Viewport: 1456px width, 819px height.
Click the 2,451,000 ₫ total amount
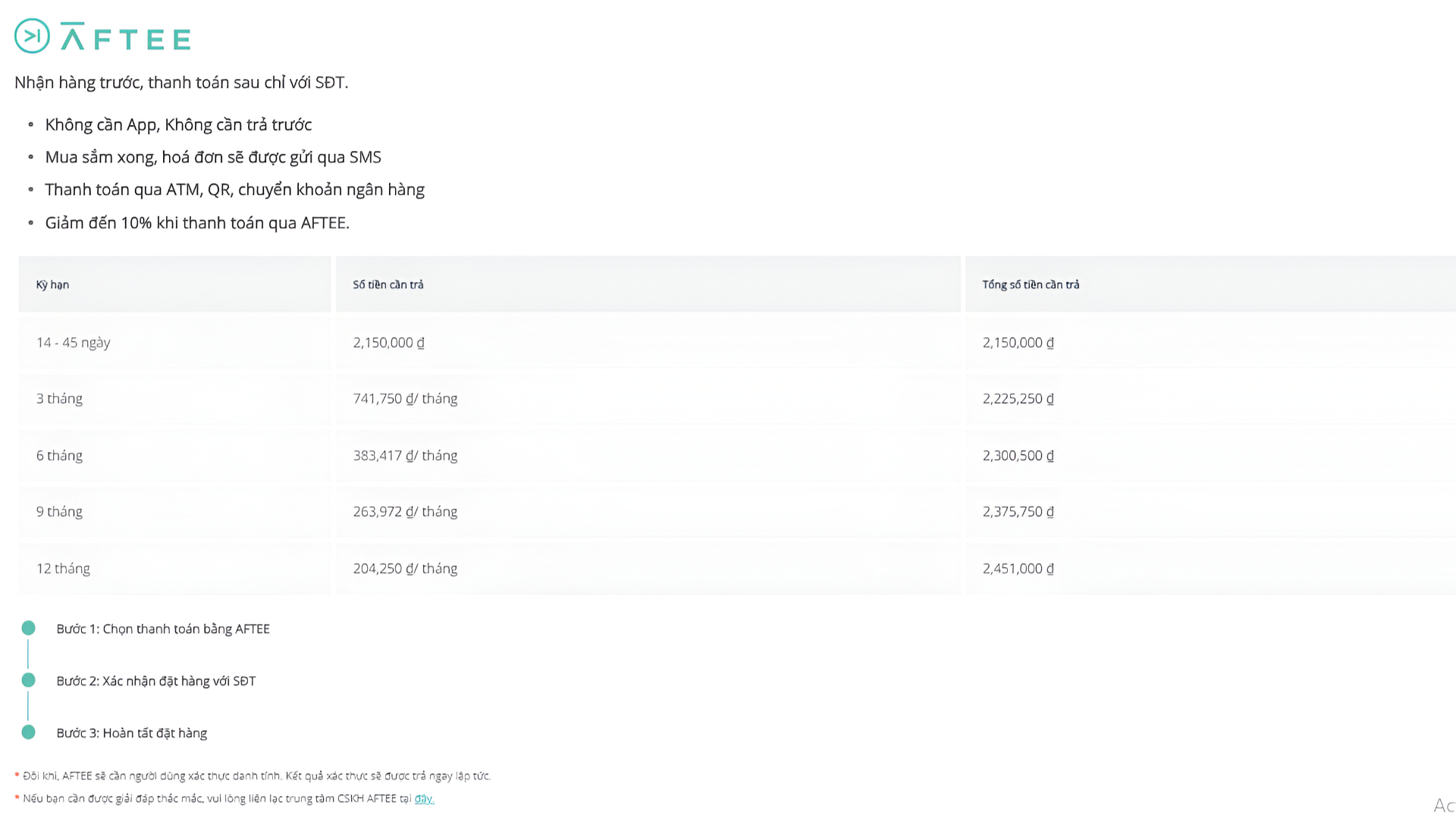click(1018, 569)
